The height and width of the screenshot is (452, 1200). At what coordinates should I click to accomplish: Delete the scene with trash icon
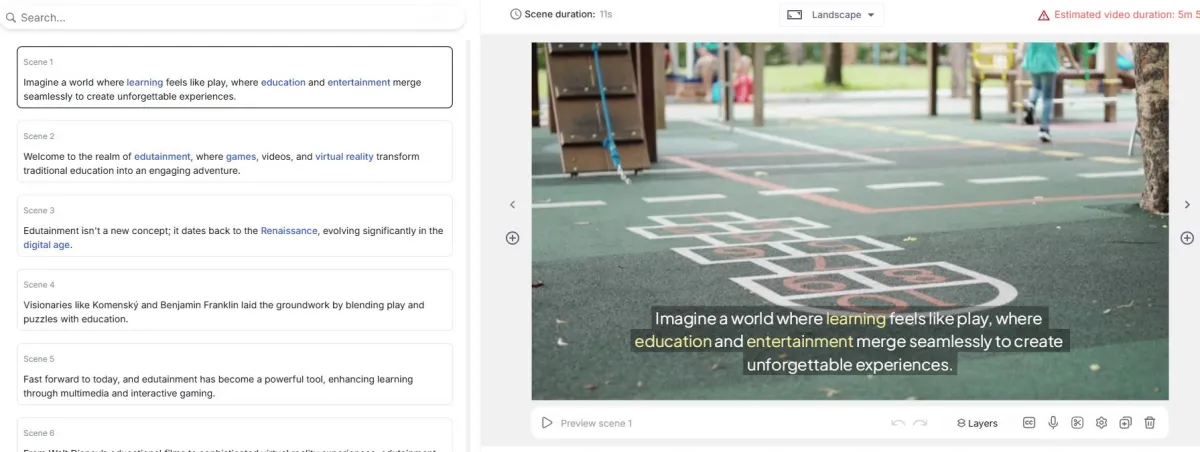click(x=1150, y=423)
